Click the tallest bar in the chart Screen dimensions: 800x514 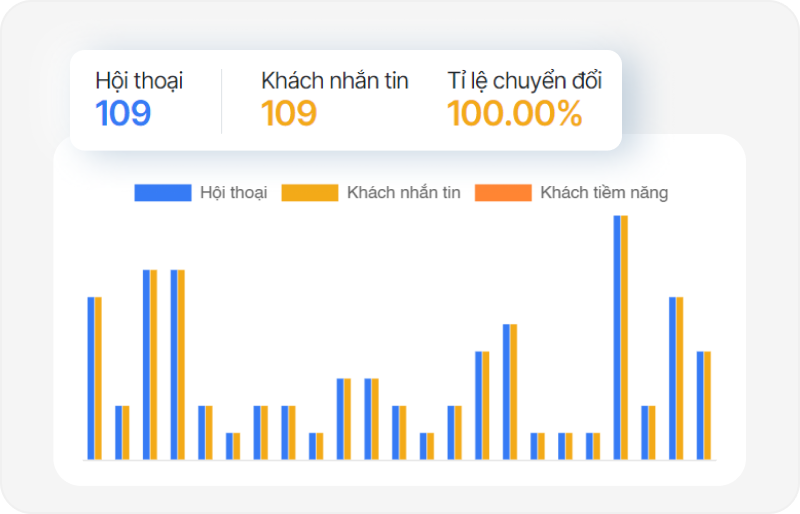[621, 338]
